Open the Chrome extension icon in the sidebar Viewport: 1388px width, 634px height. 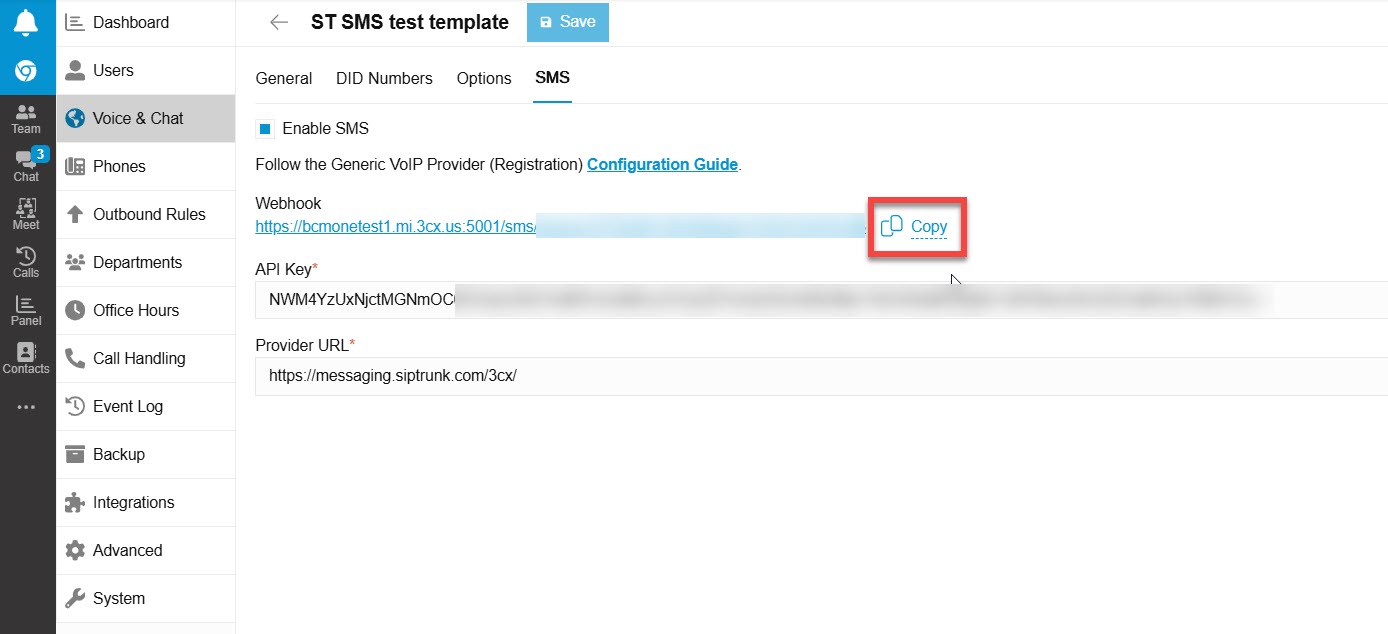point(26,71)
